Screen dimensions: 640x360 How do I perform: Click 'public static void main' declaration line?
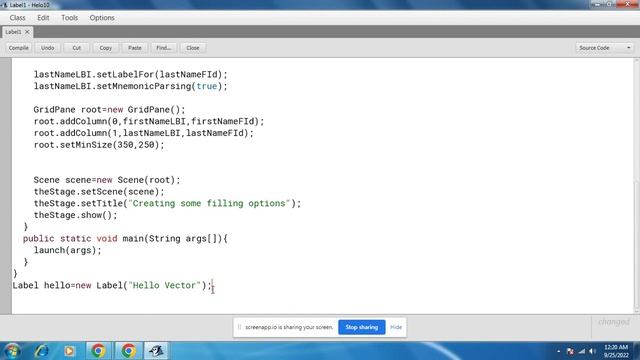click(x=125, y=238)
